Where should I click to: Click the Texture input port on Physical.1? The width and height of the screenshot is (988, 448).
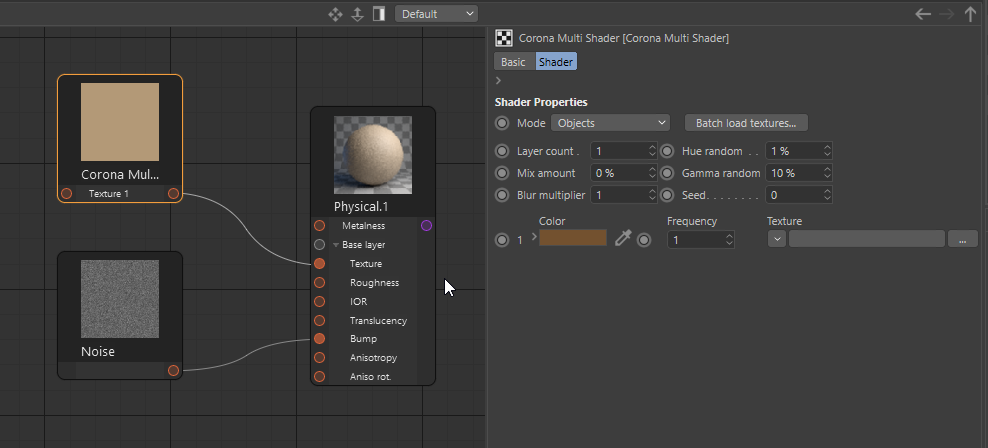[319, 263]
